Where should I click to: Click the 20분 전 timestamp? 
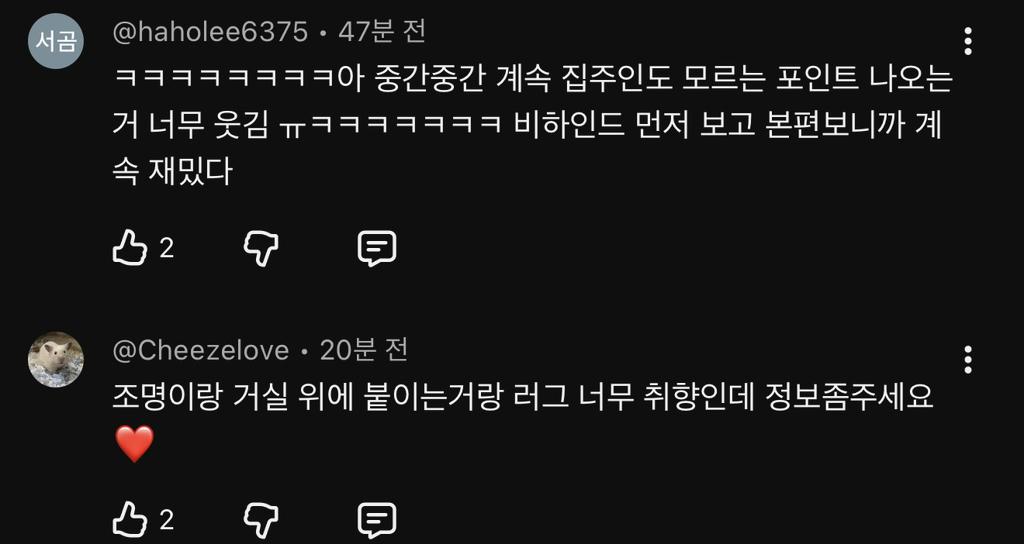click(x=364, y=351)
